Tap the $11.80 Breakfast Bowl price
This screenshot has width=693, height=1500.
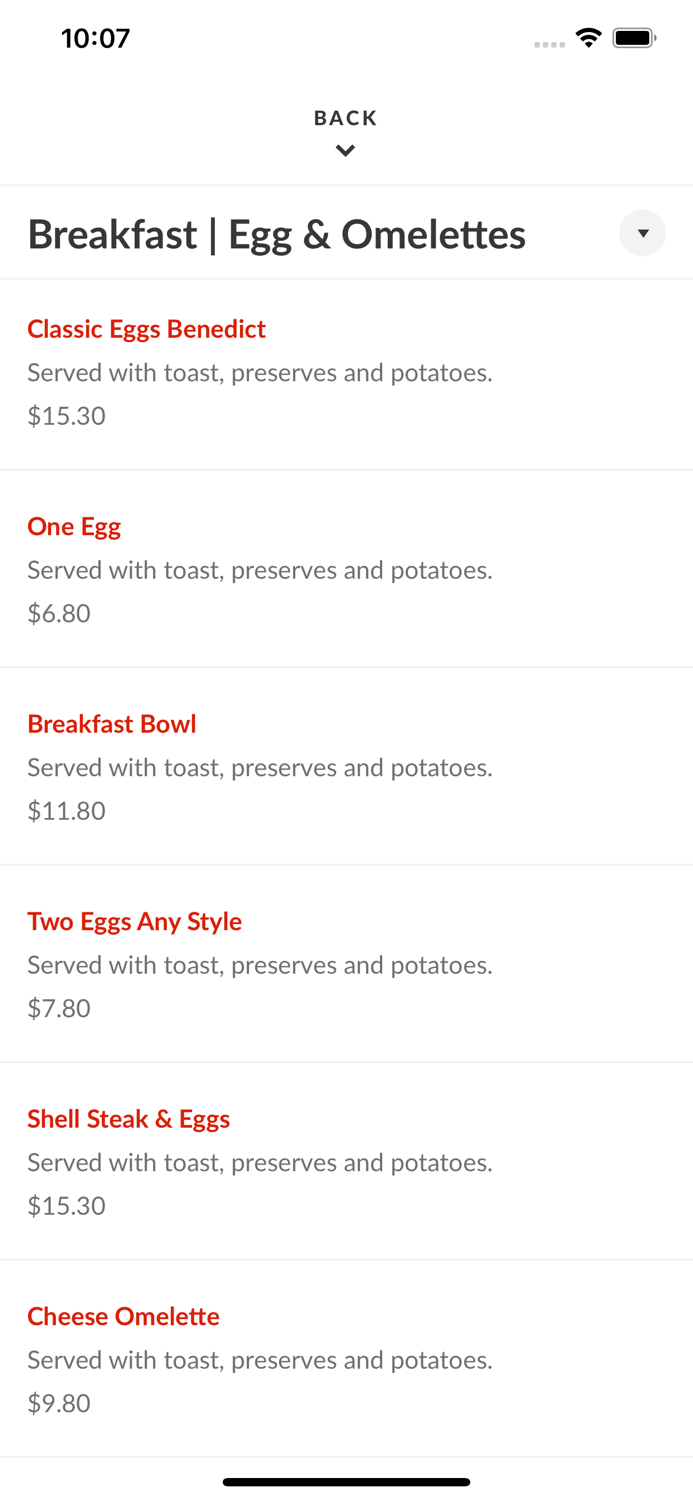(66, 810)
